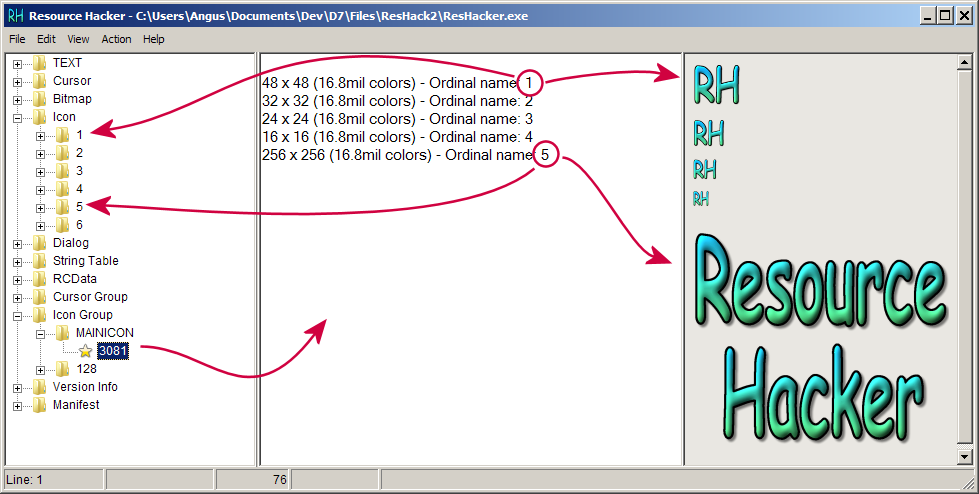Click the MAINICON folder icon

click(62, 333)
